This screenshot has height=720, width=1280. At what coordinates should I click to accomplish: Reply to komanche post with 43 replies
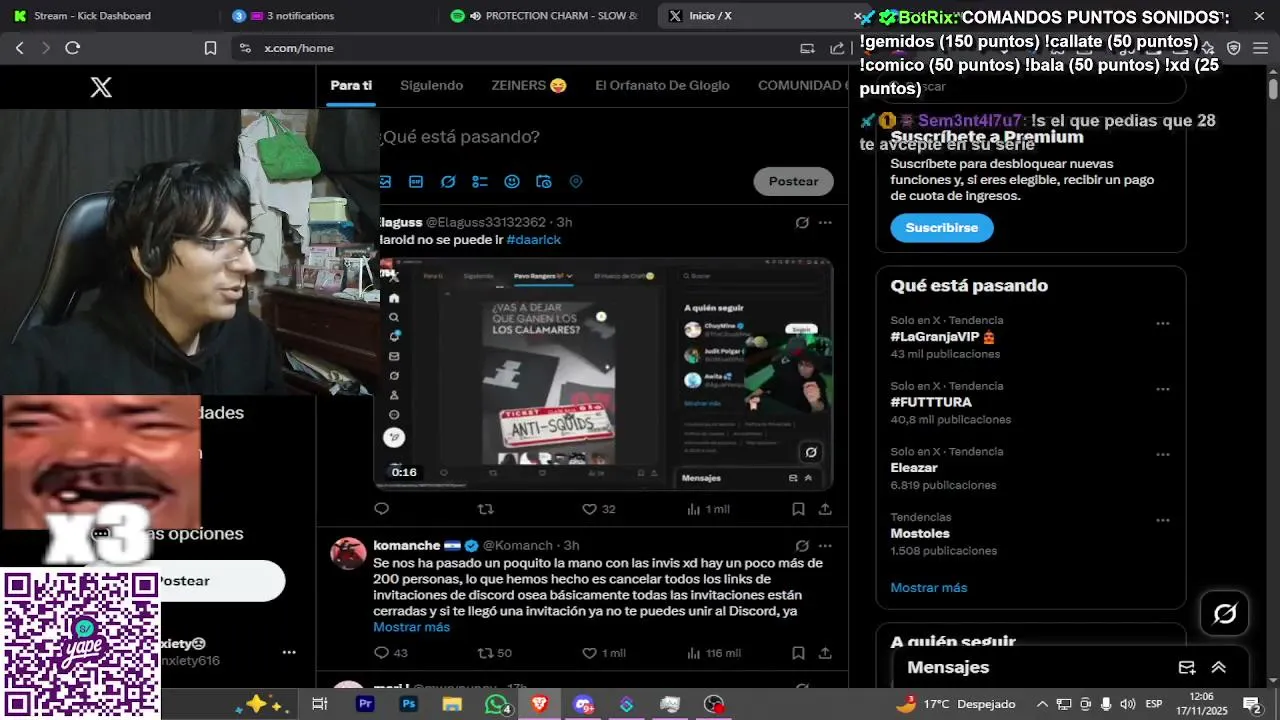click(x=390, y=653)
